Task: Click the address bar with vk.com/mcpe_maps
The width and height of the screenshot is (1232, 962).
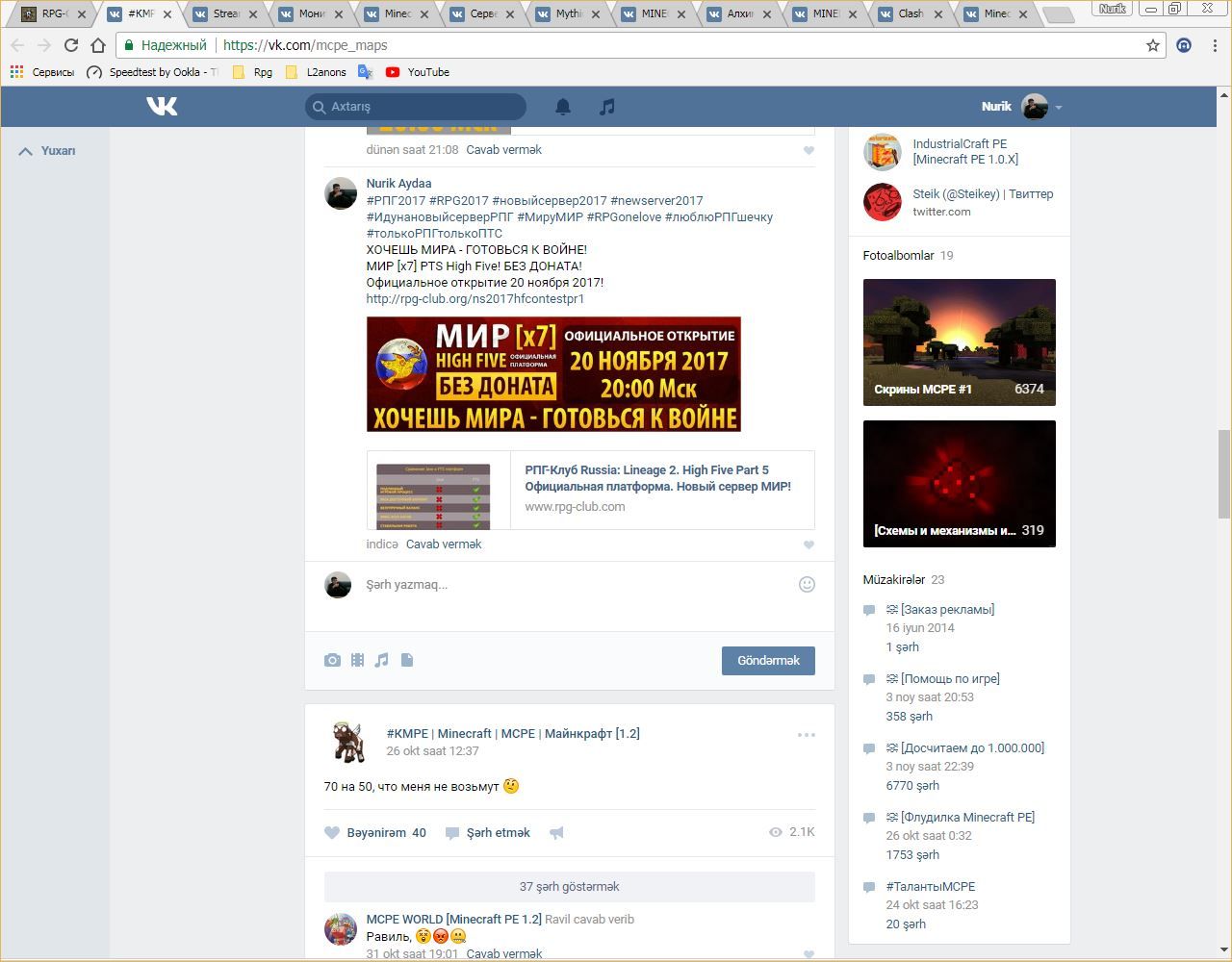Action: [x=640, y=45]
